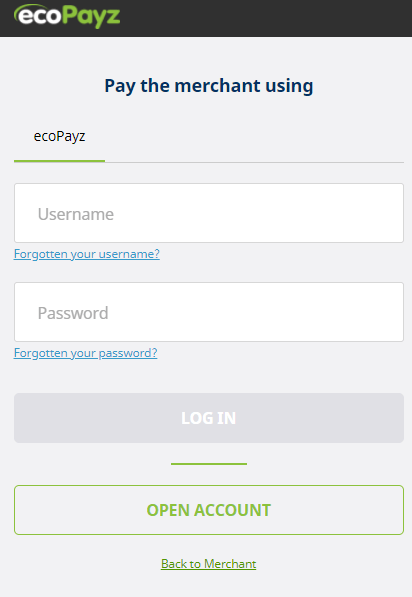Focus the Username input field
412x597 pixels.
click(x=209, y=213)
